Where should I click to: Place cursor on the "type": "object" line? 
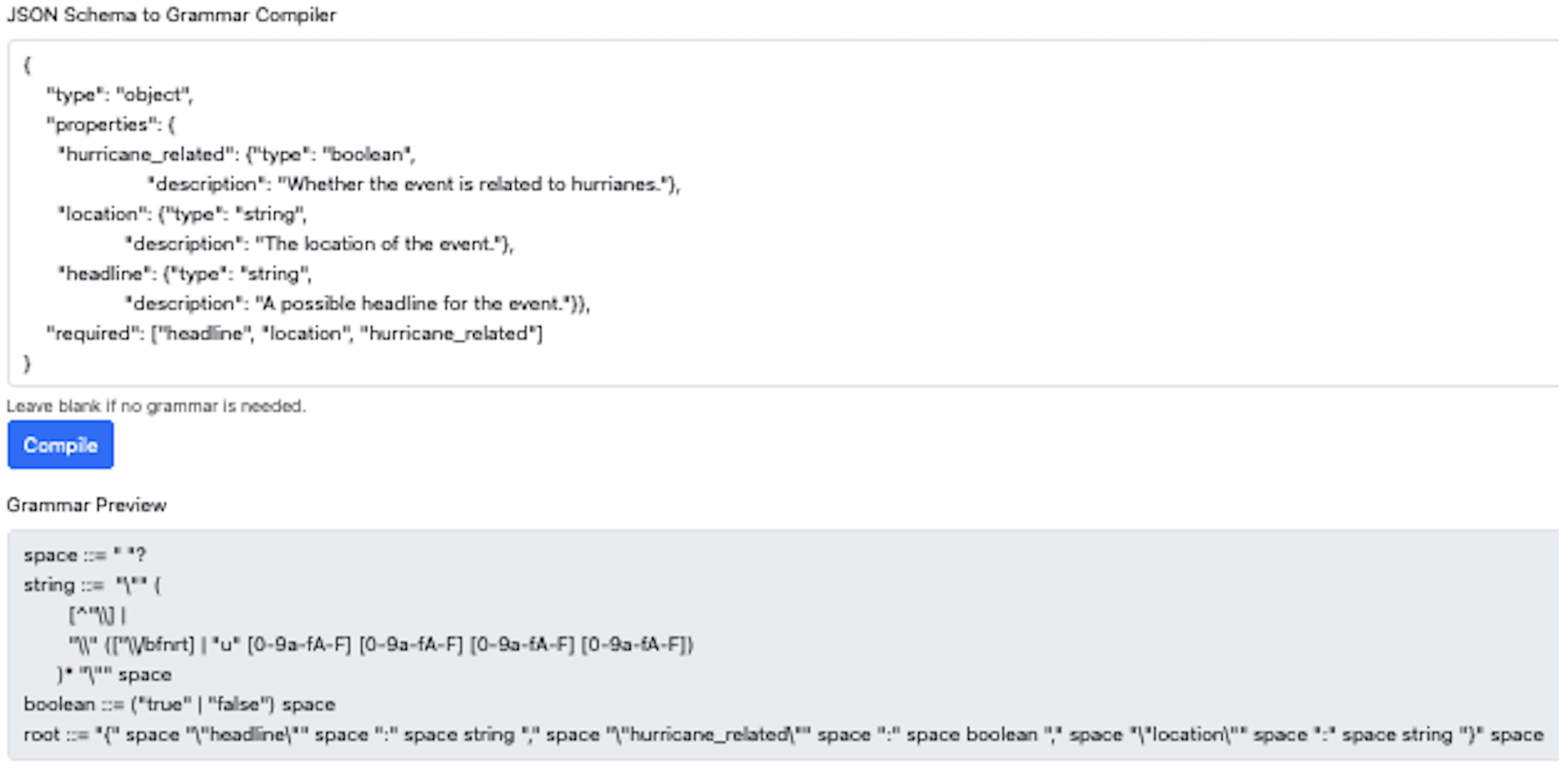click(x=119, y=94)
